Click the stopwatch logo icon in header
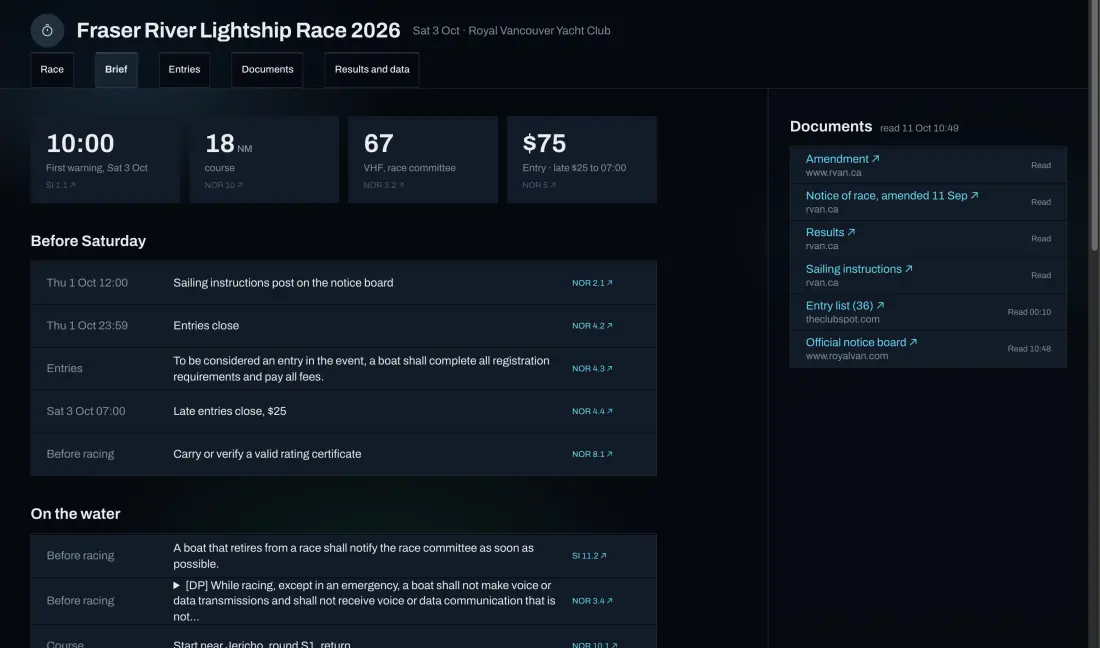The width and height of the screenshot is (1100, 648). point(47,31)
